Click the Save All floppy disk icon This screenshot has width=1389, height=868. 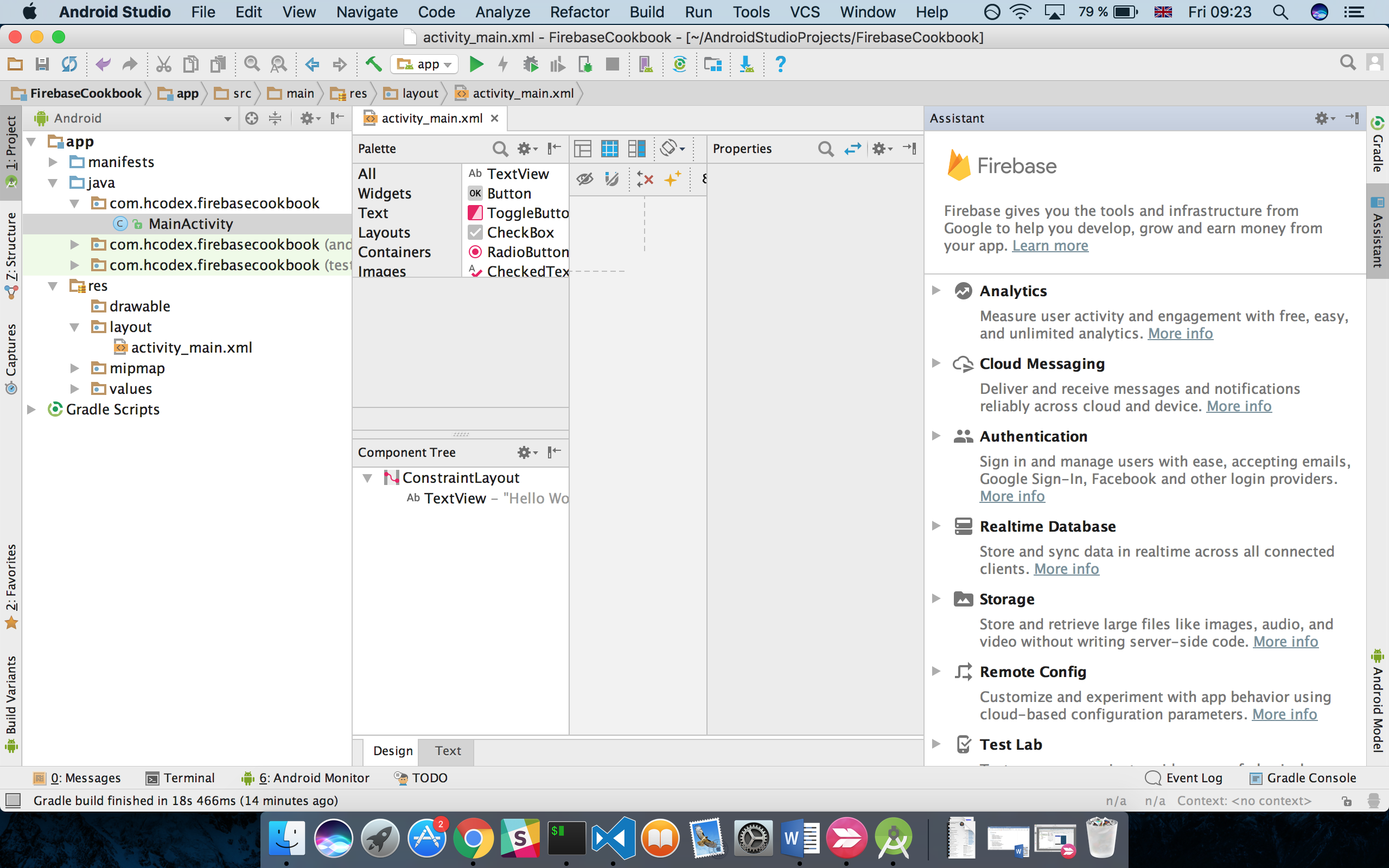(x=42, y=65)
